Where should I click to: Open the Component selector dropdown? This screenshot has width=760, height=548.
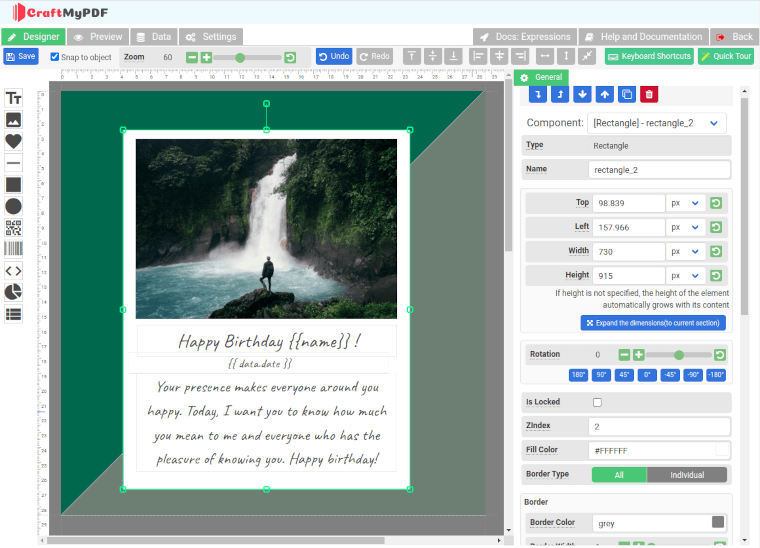pyautogui.click(x=657, y=123)
